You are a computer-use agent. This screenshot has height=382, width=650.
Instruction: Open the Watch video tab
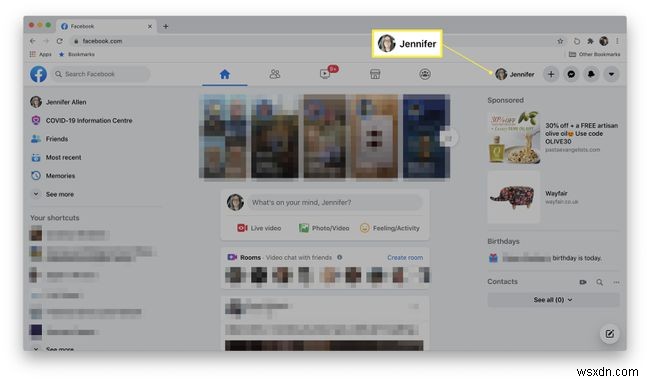[x=325, y=74]
